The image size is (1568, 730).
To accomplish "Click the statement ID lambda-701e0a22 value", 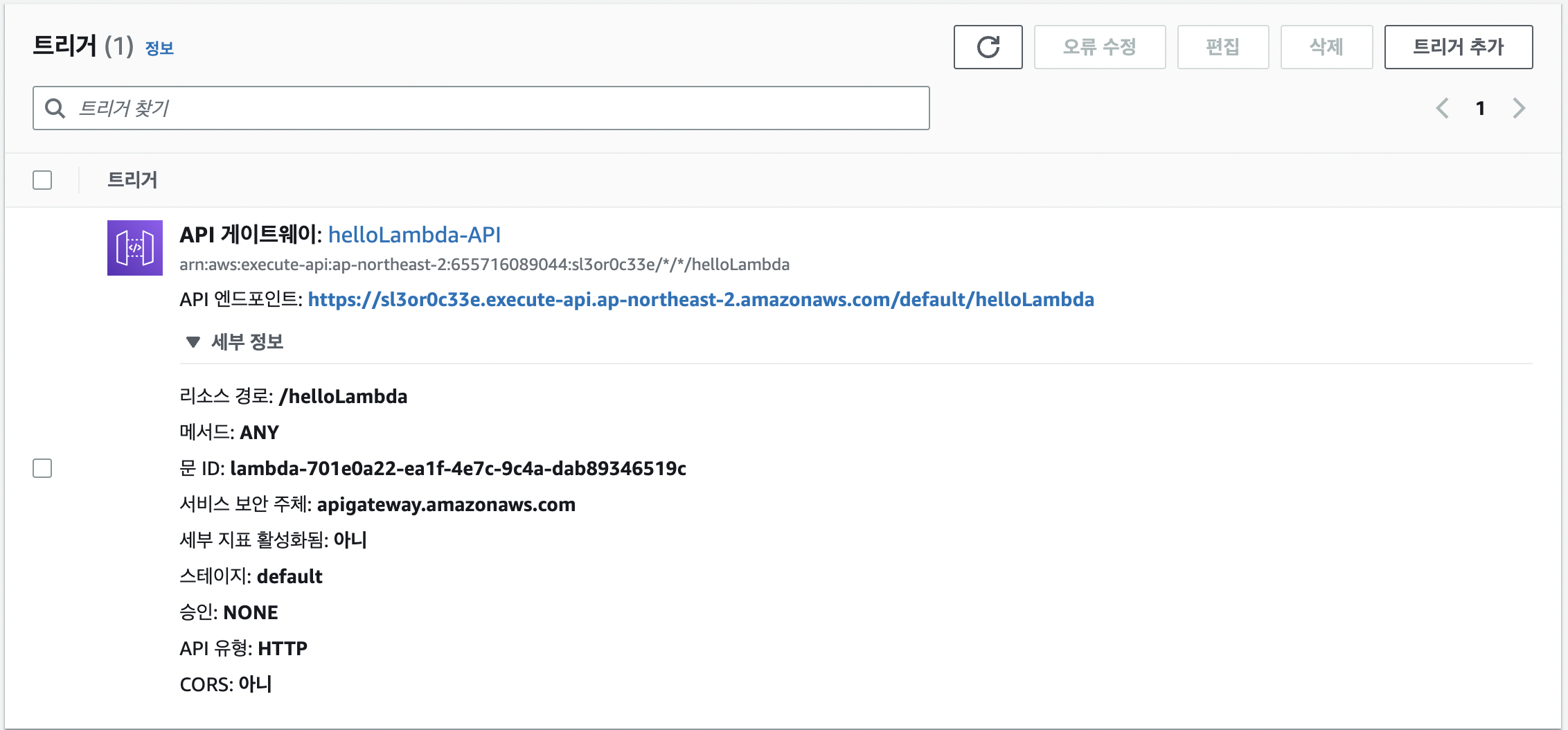I will coord(458,468).
